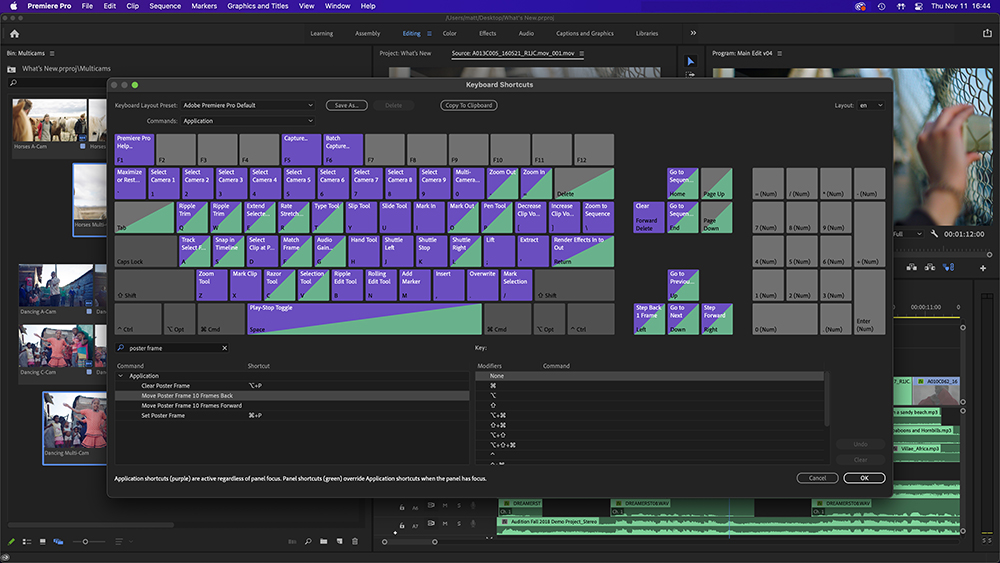Click the OK button
Image resolution: width=1000 pixels, height=563 pixels.
point(864,478)
